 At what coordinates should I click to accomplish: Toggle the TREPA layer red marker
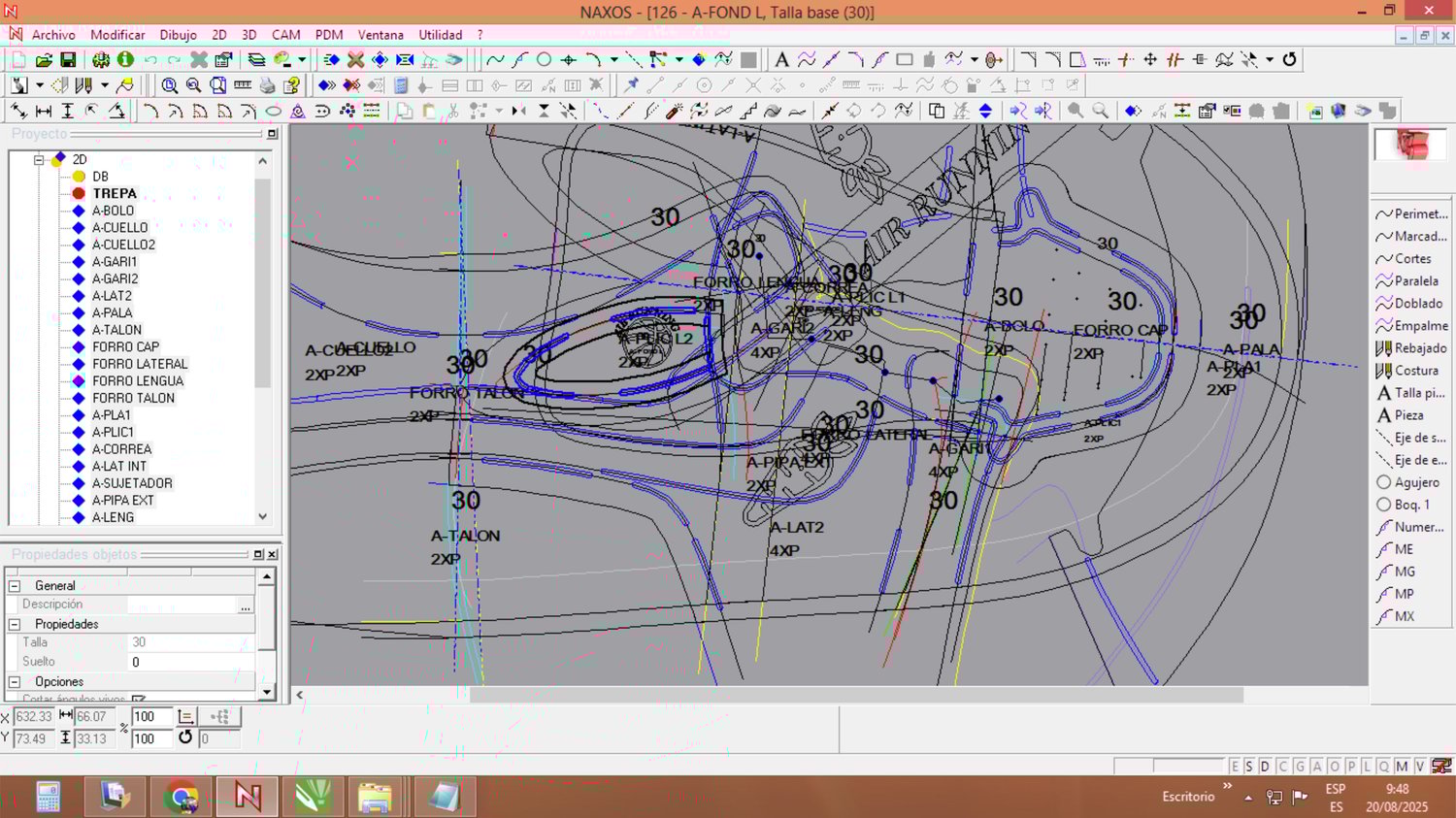click(80, 194)
